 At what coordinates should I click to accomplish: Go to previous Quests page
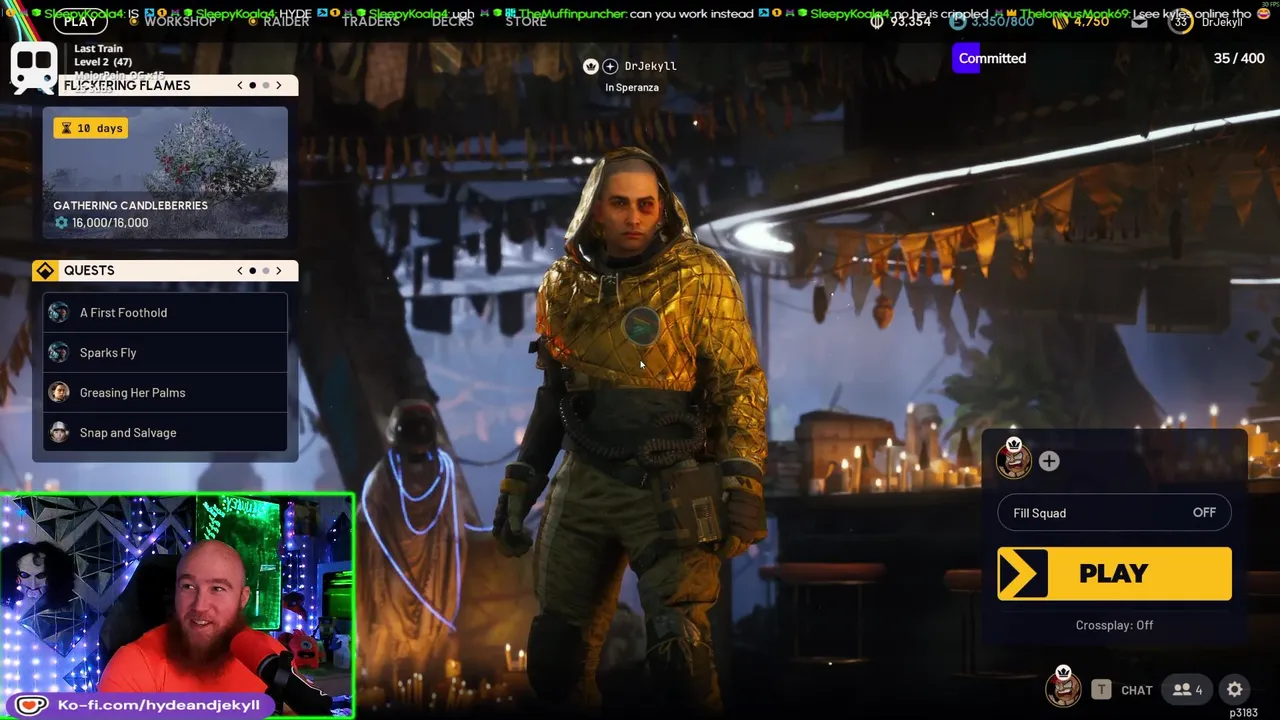[x=240, y=270]
